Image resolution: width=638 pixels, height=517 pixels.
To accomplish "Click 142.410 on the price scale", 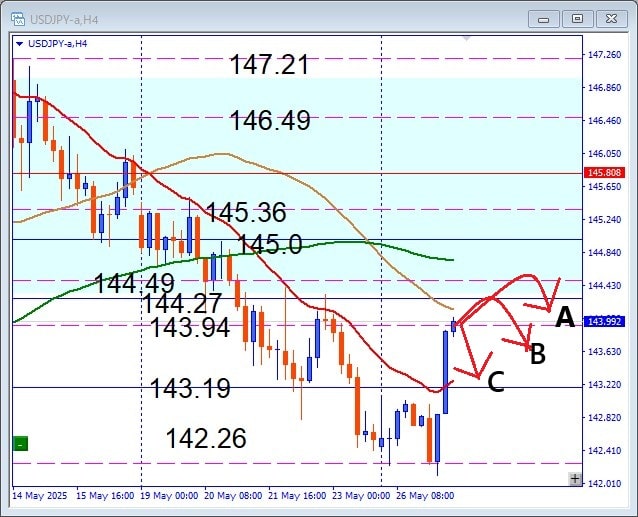I will 605,450.
